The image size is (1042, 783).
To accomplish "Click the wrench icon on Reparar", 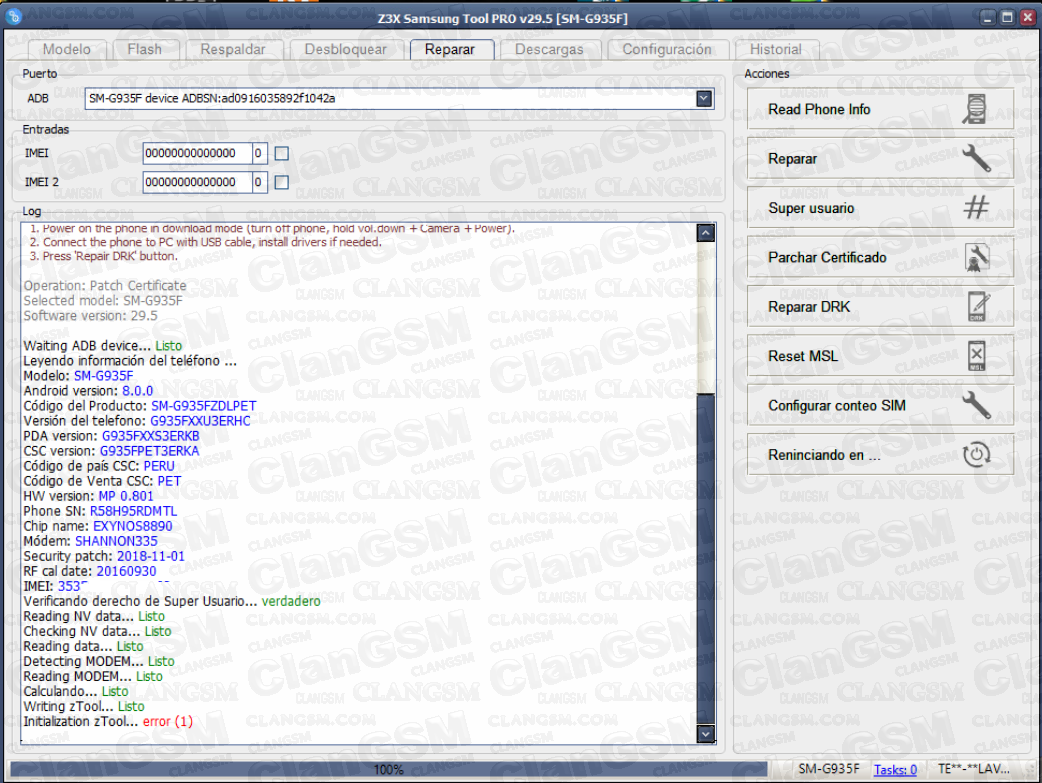I will pyautogui.click(x=976, y=158).
